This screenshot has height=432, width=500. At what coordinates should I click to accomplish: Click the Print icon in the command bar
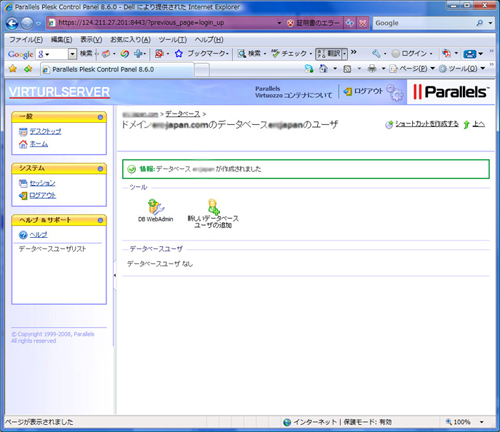[372, 69]
